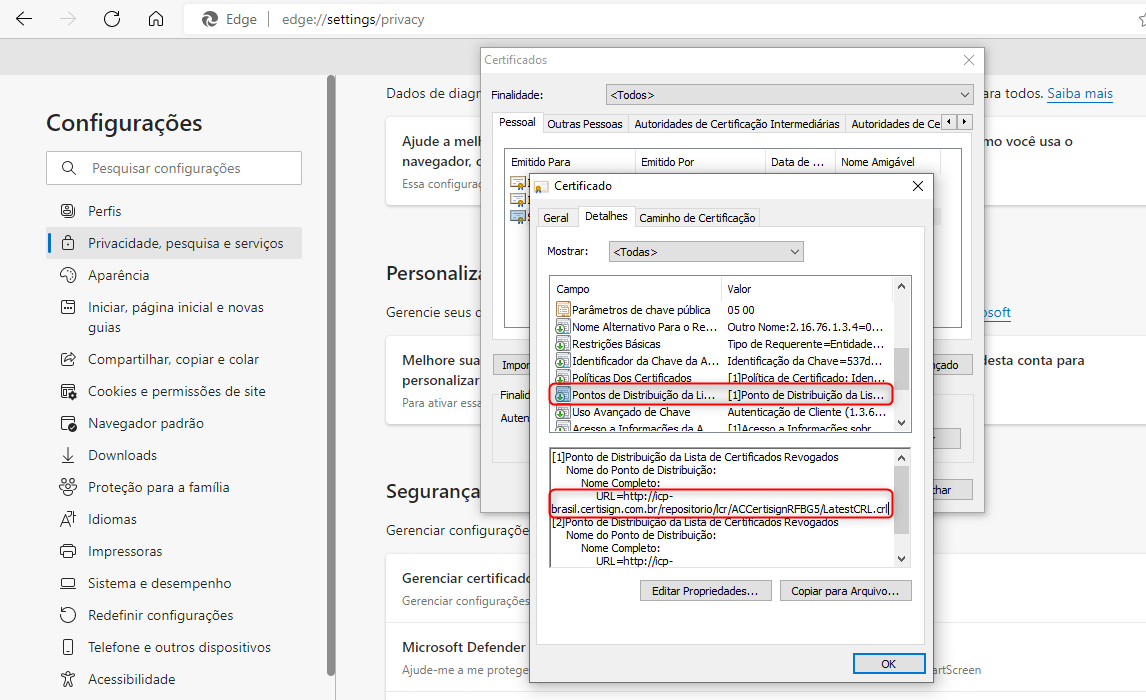The image size is (1146, 700).
Task: Select the Outras Pessoas tab
Action: (x=585, y=124)
